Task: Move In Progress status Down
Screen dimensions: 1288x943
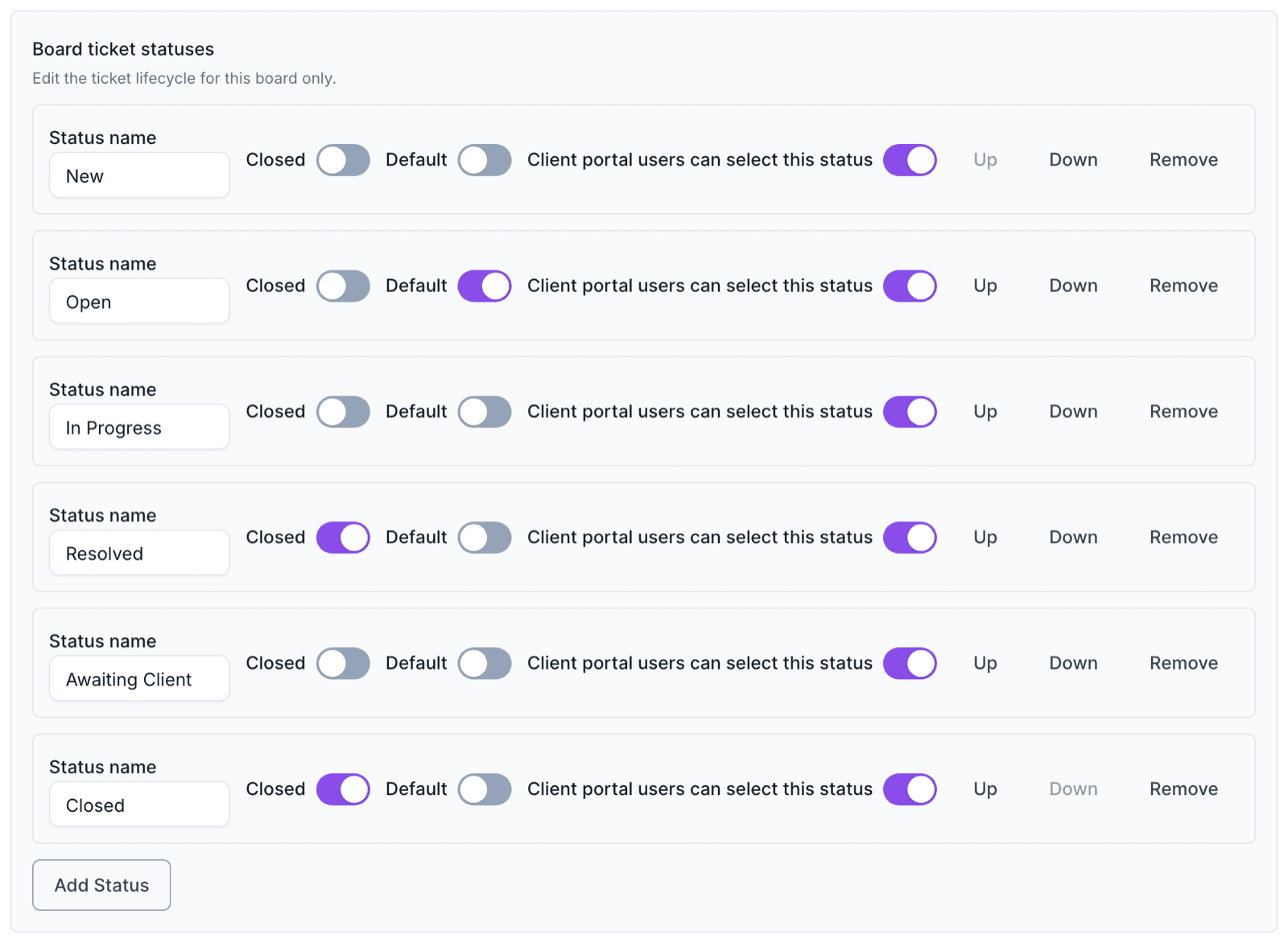Action: tap(1073, 411)
